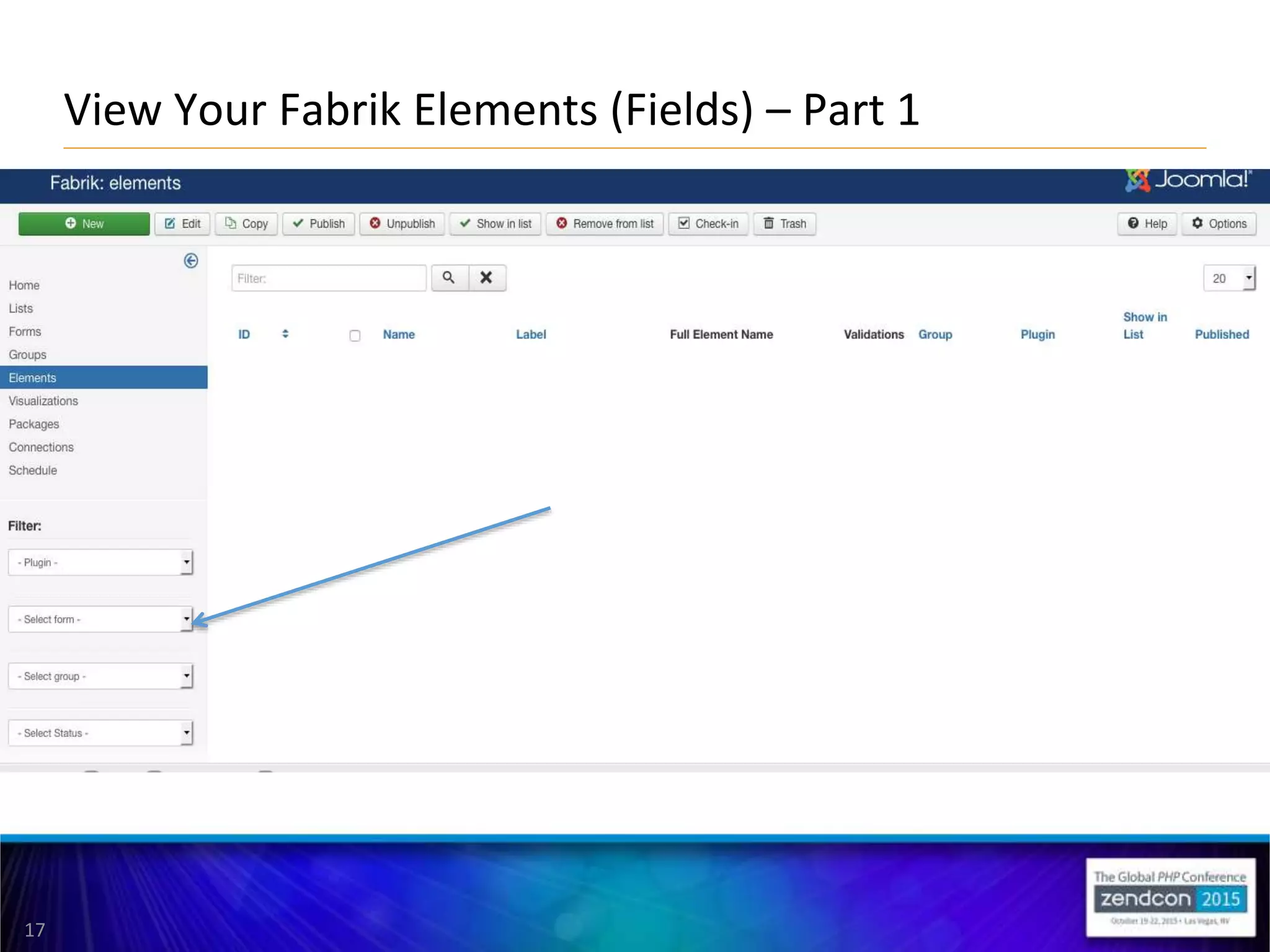The image size is (1270, 952).
Task: Go to Visualizations in the sidebar
Action: [43, 401]
